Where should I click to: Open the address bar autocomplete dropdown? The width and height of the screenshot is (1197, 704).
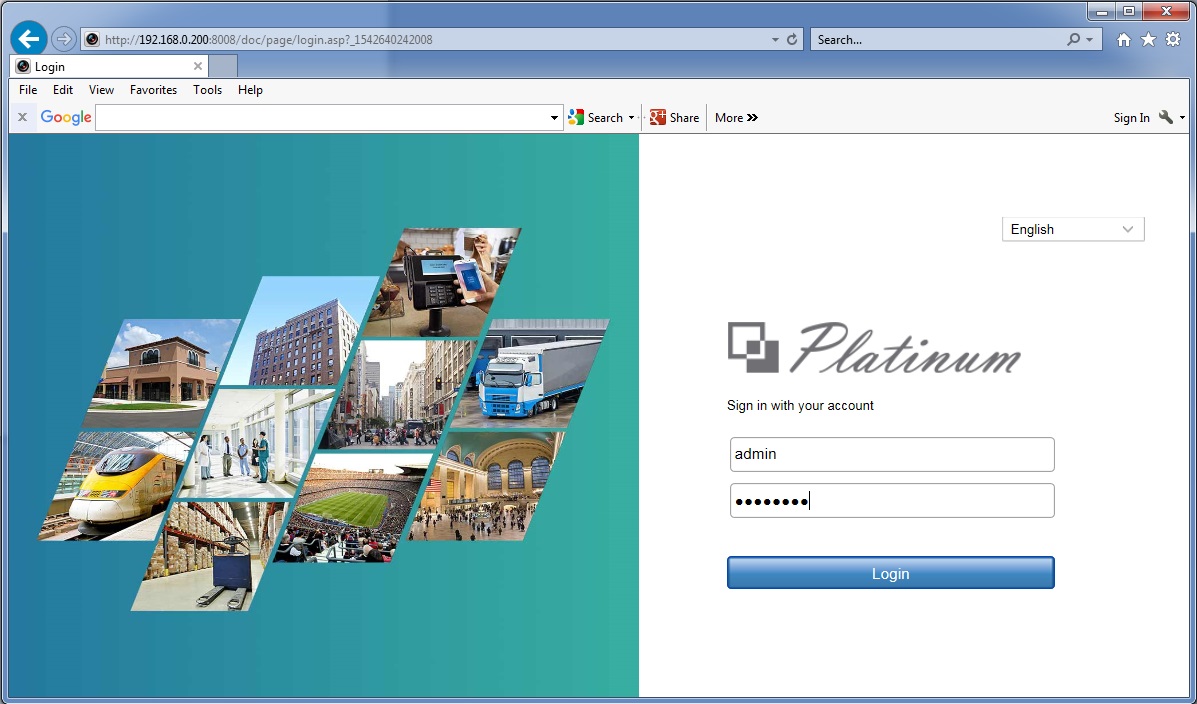(x=775, y=40)
